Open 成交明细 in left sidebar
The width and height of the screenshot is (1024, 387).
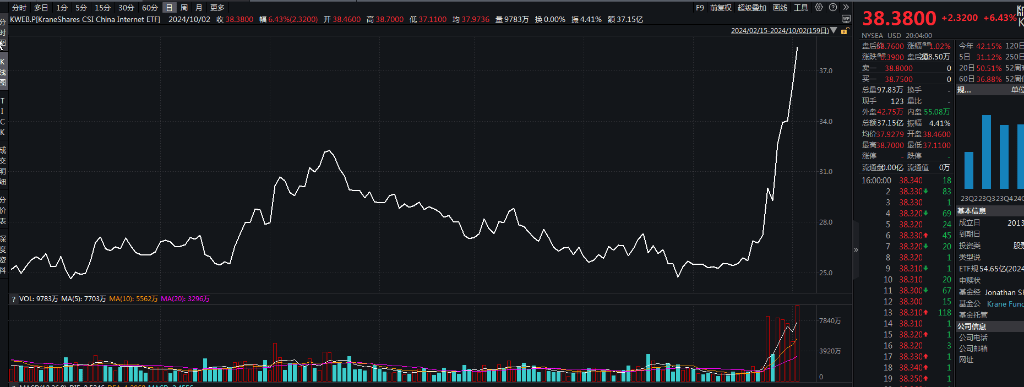[x=3, y=166]
